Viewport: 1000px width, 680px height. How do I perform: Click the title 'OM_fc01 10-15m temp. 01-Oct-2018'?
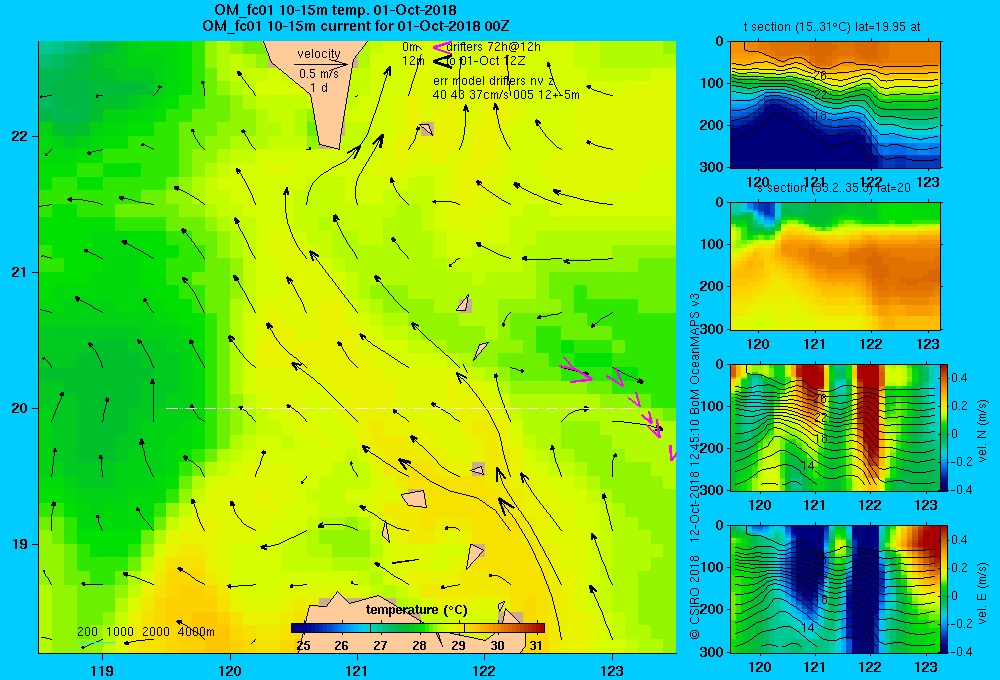pyautogui.click(x=335, y=10)
